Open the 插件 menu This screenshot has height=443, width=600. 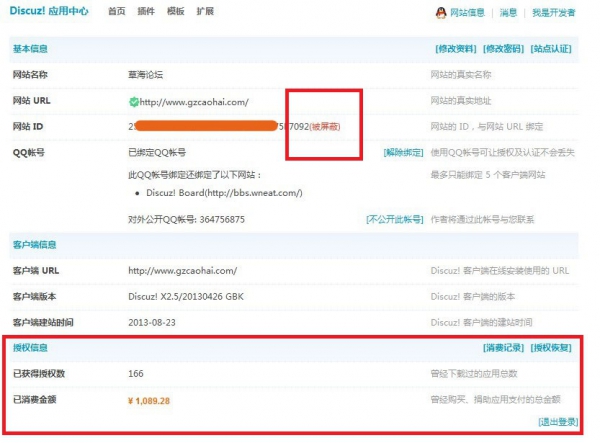coord(146,11)
